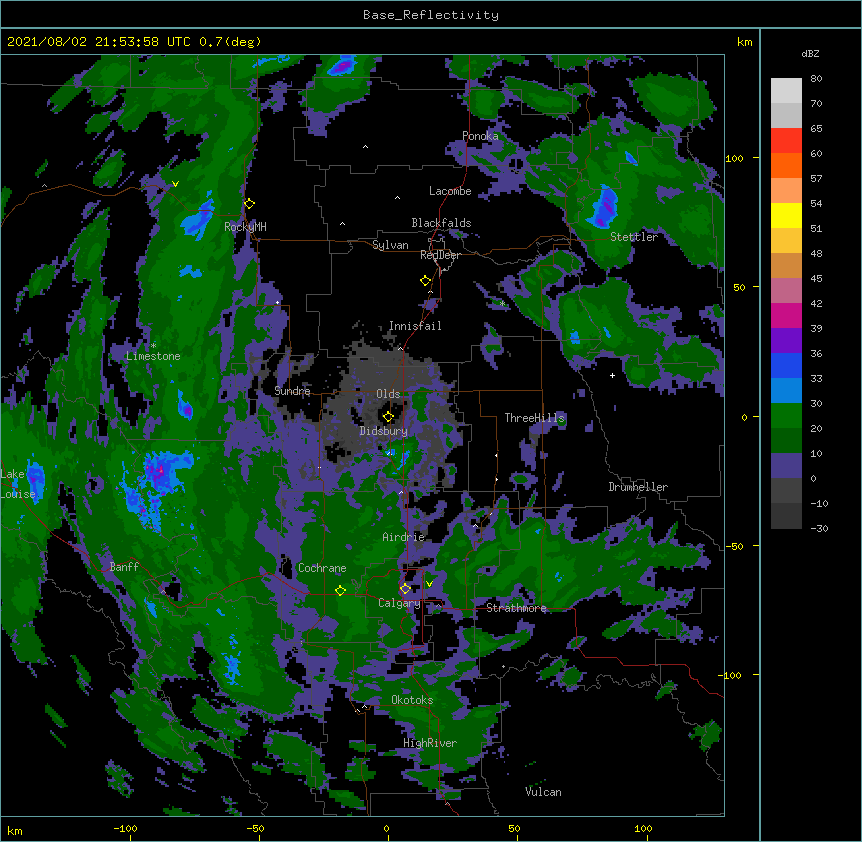Select the yellow diamond marker below Cochrane
Viewport: 862px width, 842px height.
point(340,591)
